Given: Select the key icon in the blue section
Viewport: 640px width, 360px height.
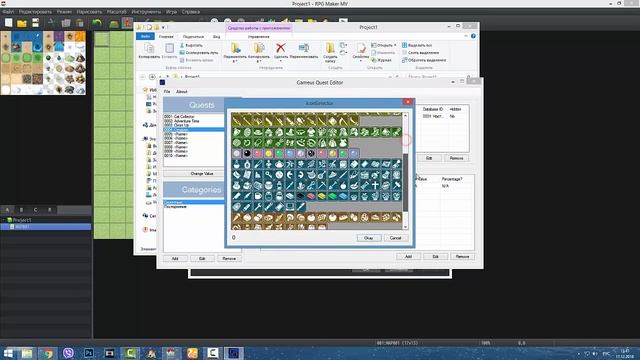Looking at the screenshot, I should point(269,175).
